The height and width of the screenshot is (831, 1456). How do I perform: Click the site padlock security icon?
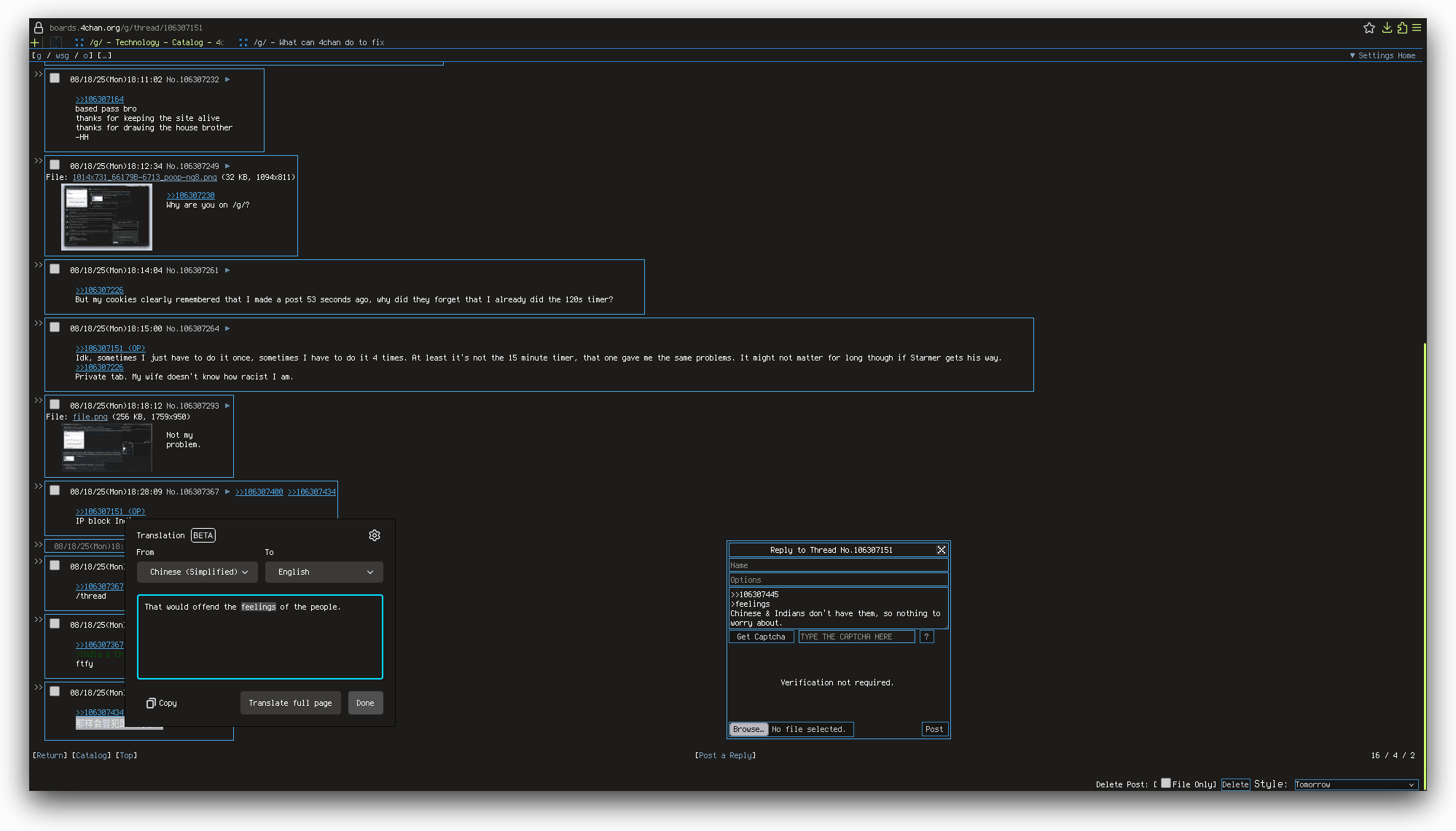click(x=39, y=28)
